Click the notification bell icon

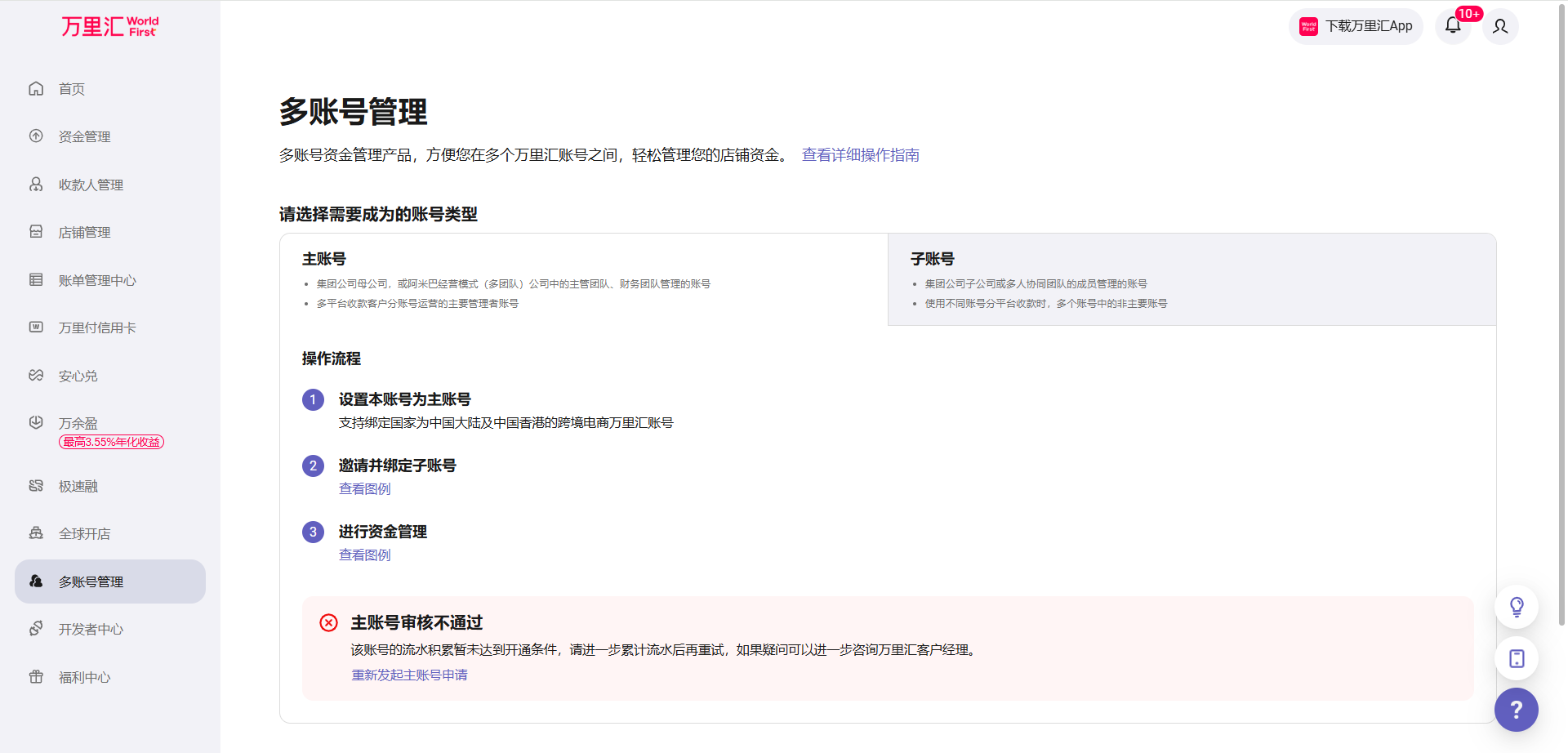(x=1453, y=26)
